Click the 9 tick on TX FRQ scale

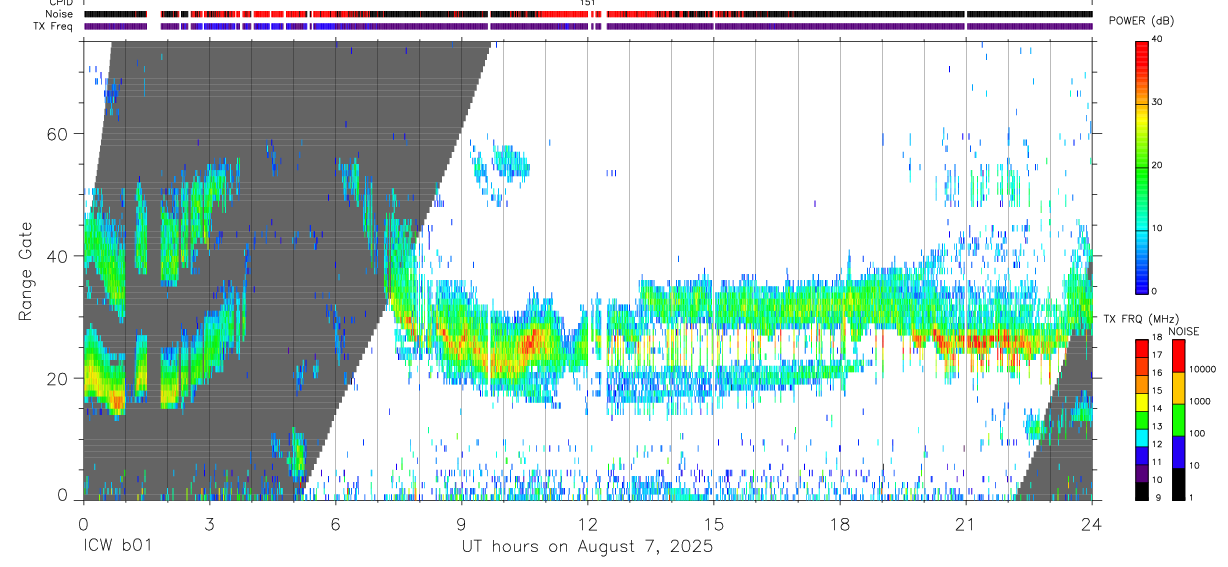[x=1157, y=498]
